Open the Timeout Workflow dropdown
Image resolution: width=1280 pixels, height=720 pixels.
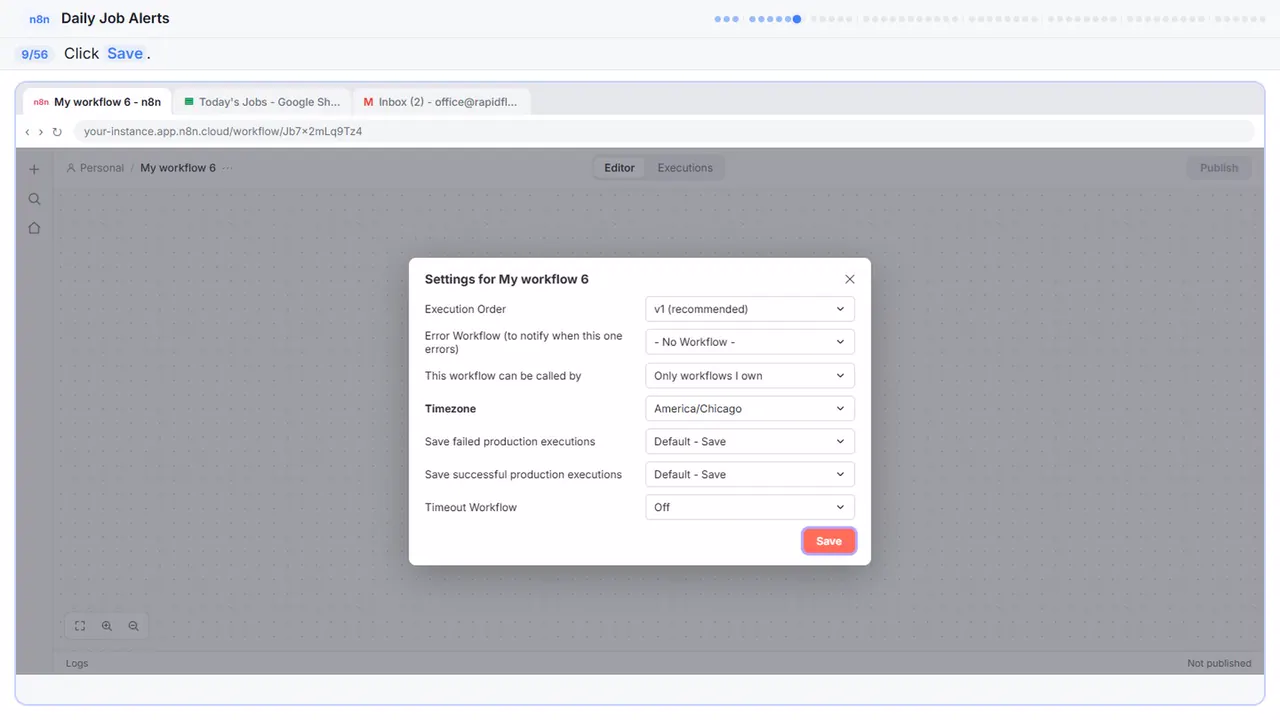pos(750,508)
